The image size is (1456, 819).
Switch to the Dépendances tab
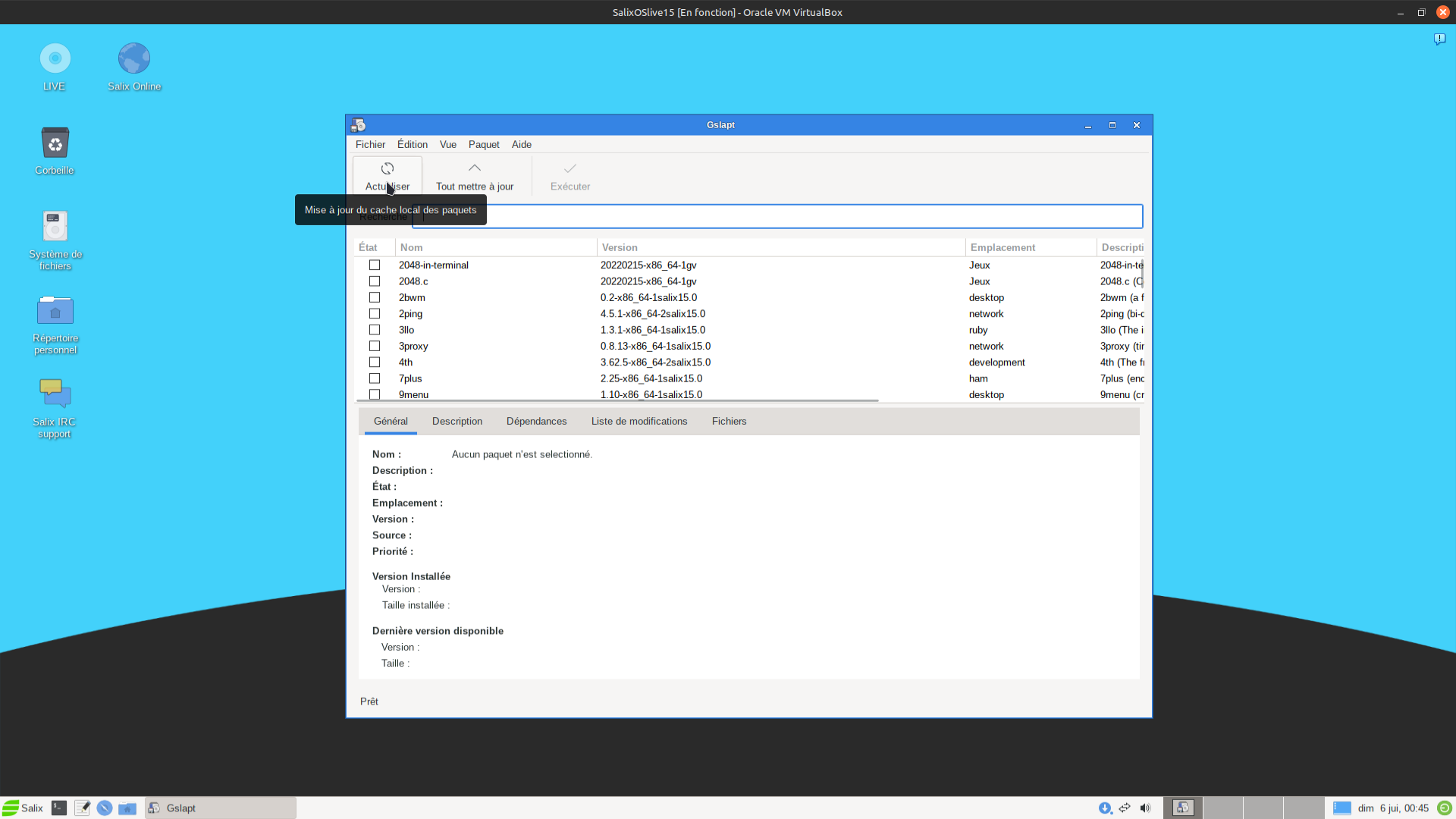[536, 422]
